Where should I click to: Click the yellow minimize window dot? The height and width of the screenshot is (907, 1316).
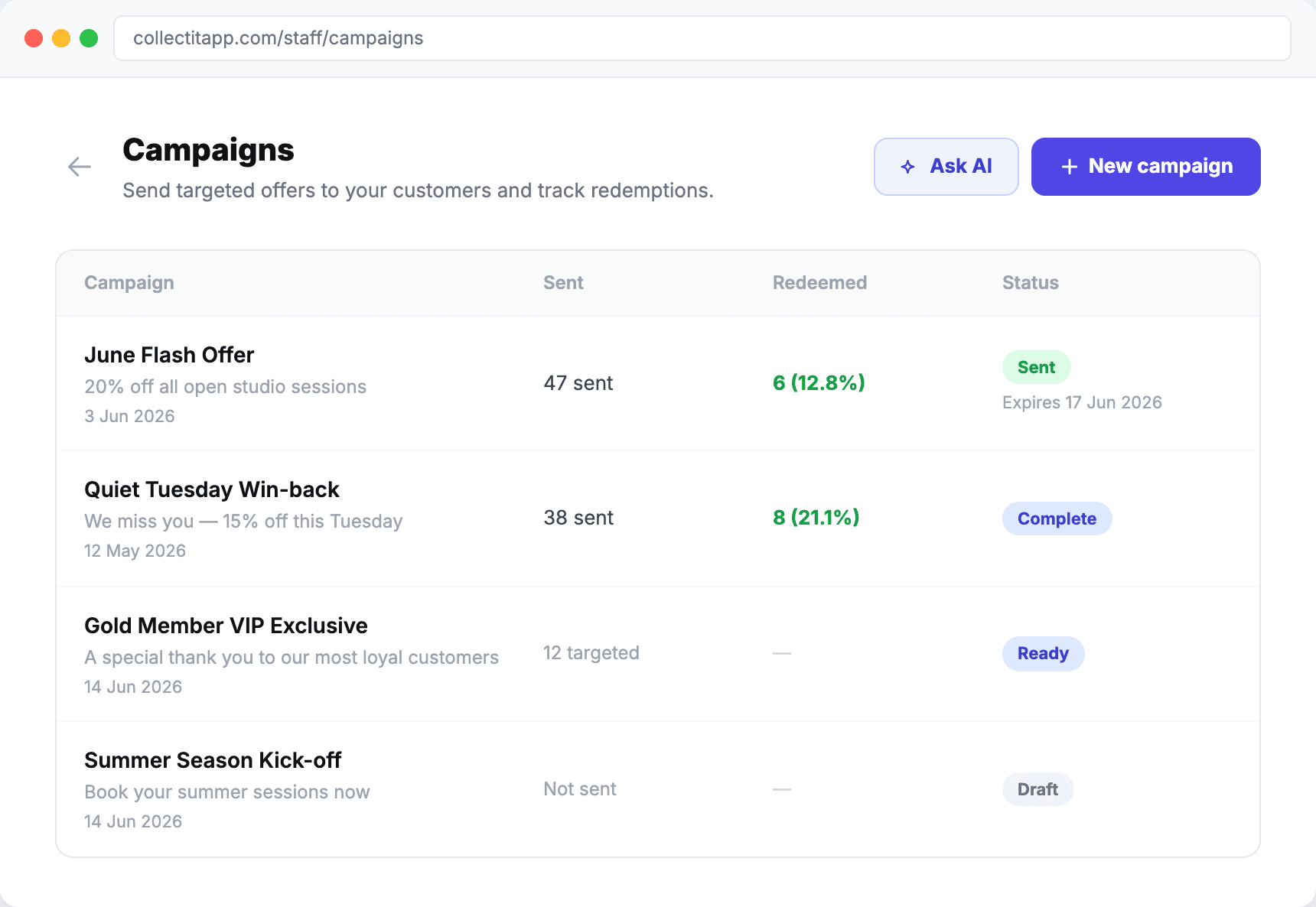click(x=61, y=38)
